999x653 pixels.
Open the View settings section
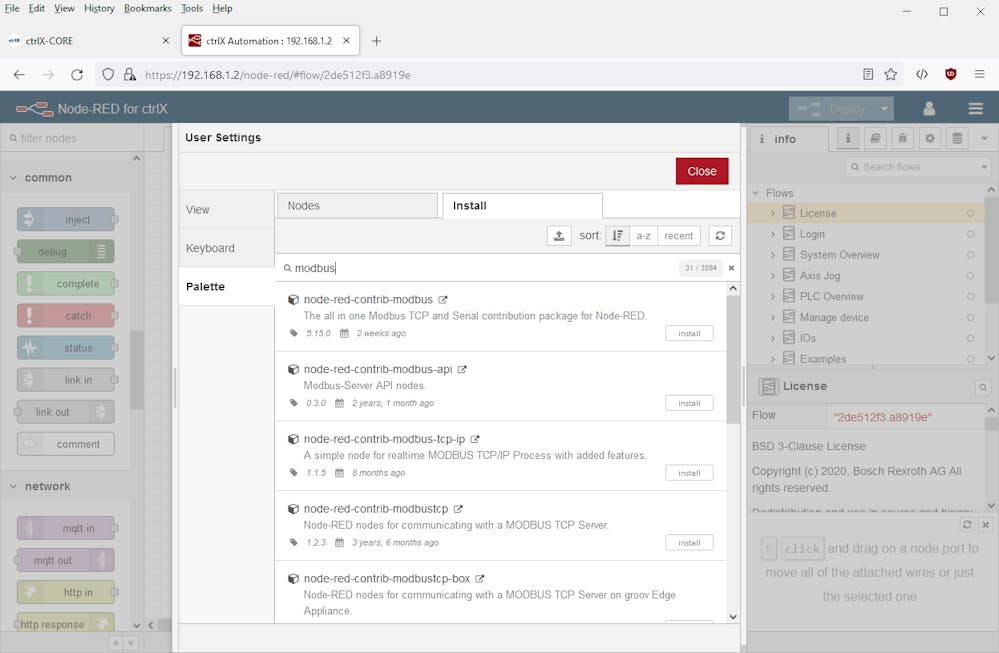(x=227, y=210)
